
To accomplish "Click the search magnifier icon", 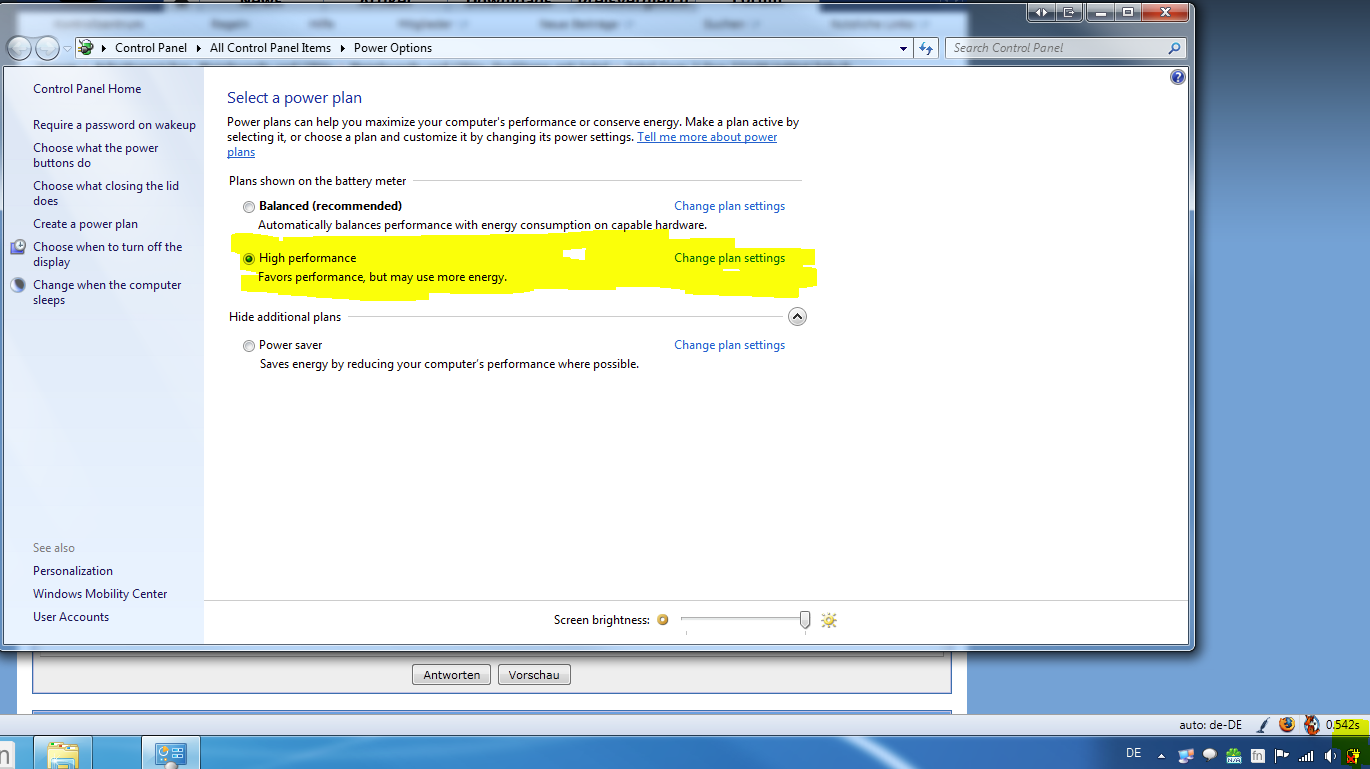I will (x=1174, y=48).
